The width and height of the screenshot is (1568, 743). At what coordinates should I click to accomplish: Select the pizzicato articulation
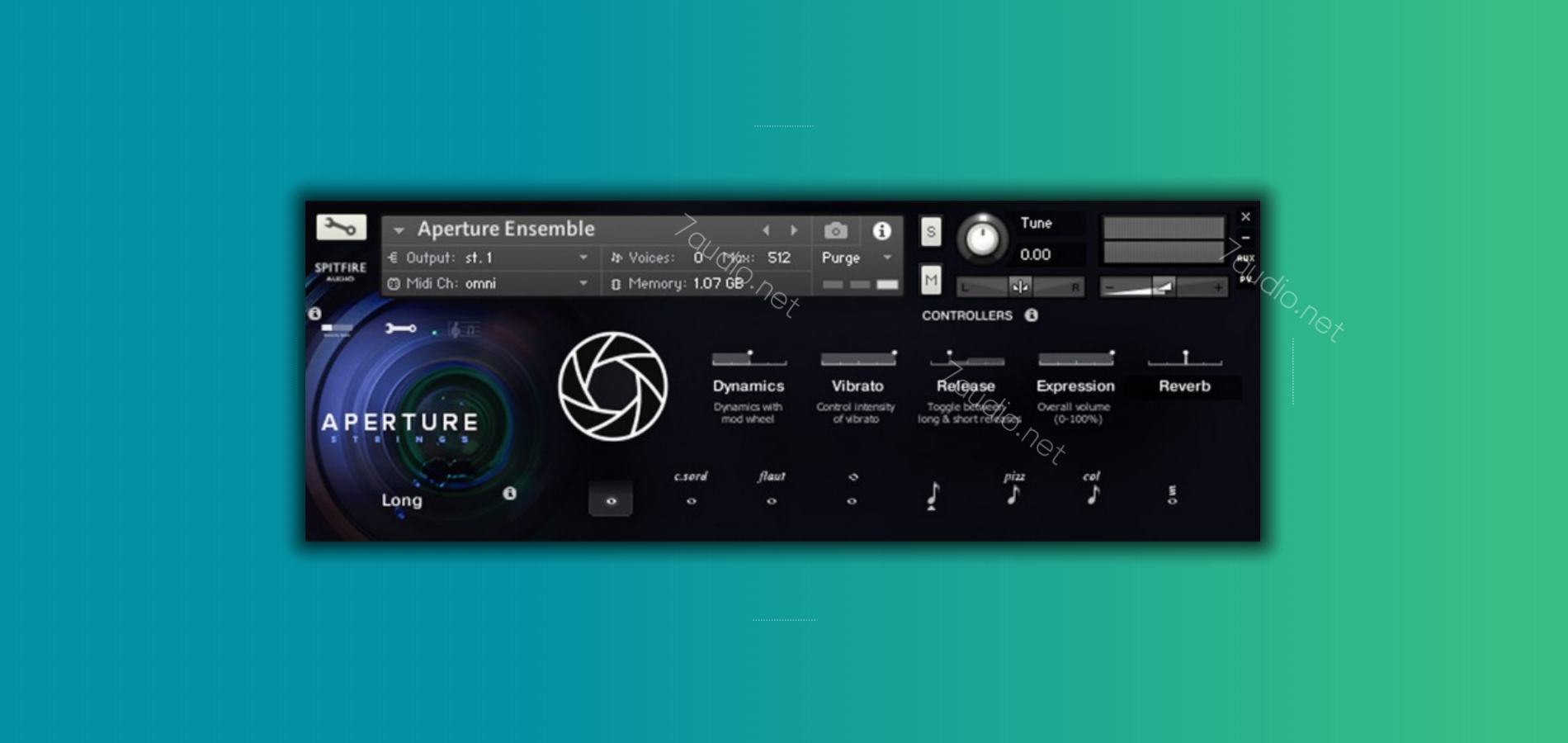1013,489
